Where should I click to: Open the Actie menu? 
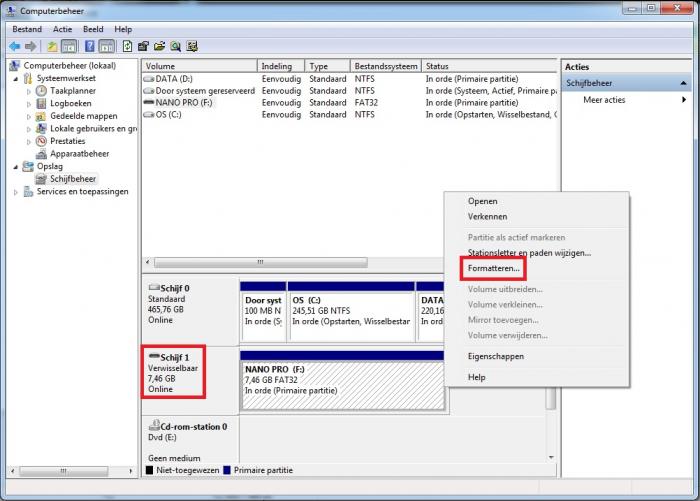coord(62,29)
